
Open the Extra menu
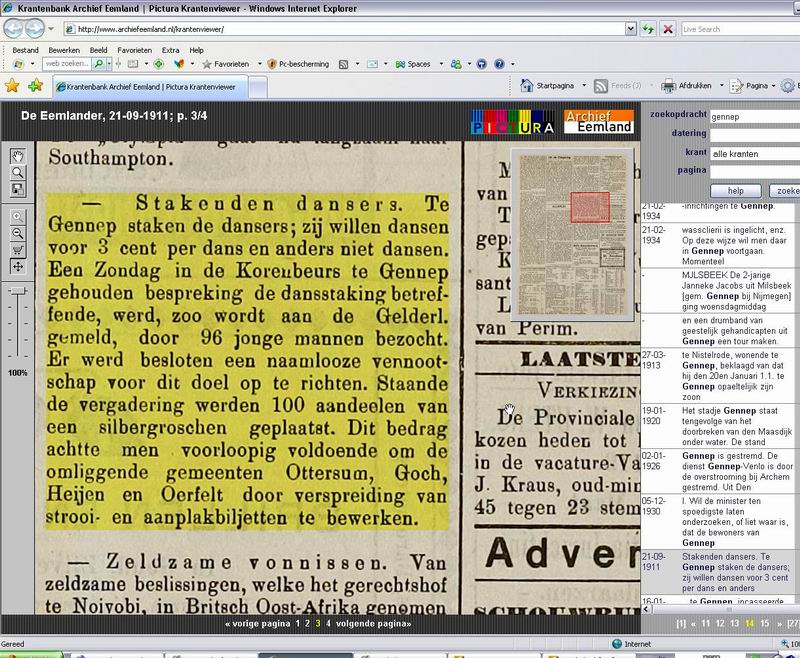(170, 50)
